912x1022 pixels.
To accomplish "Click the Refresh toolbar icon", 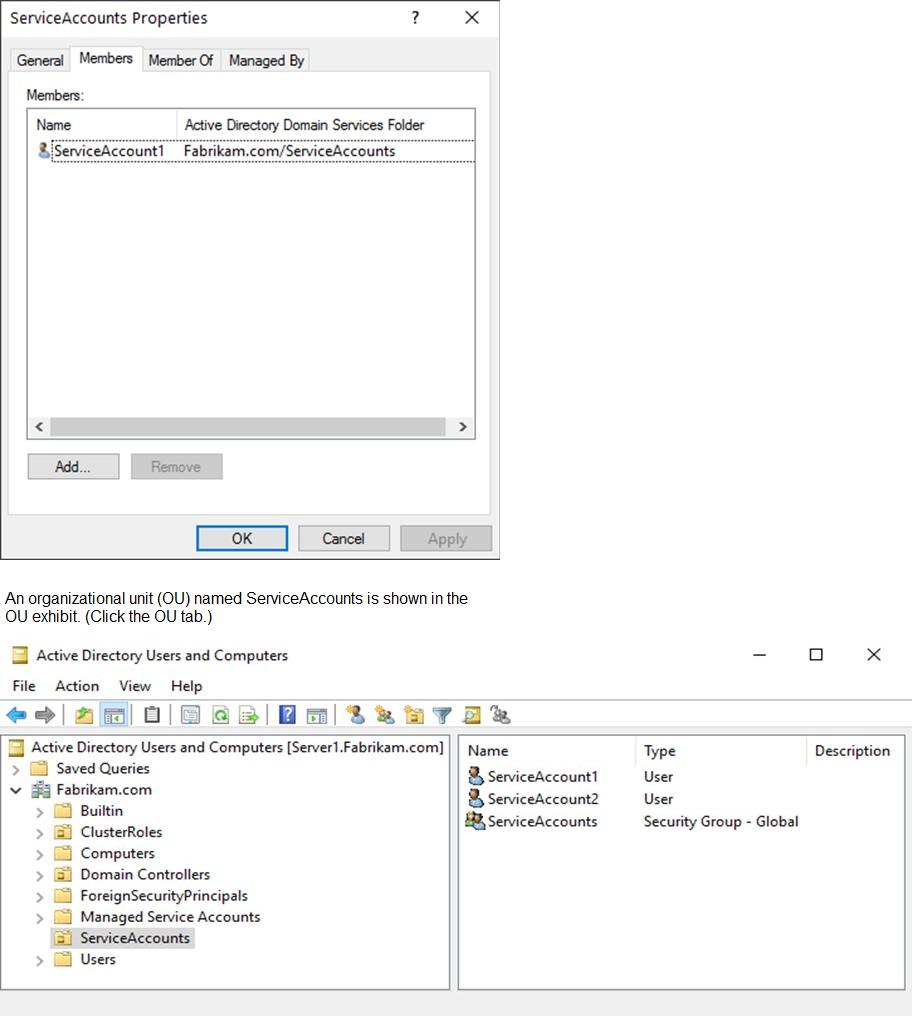I will (221, 716).
